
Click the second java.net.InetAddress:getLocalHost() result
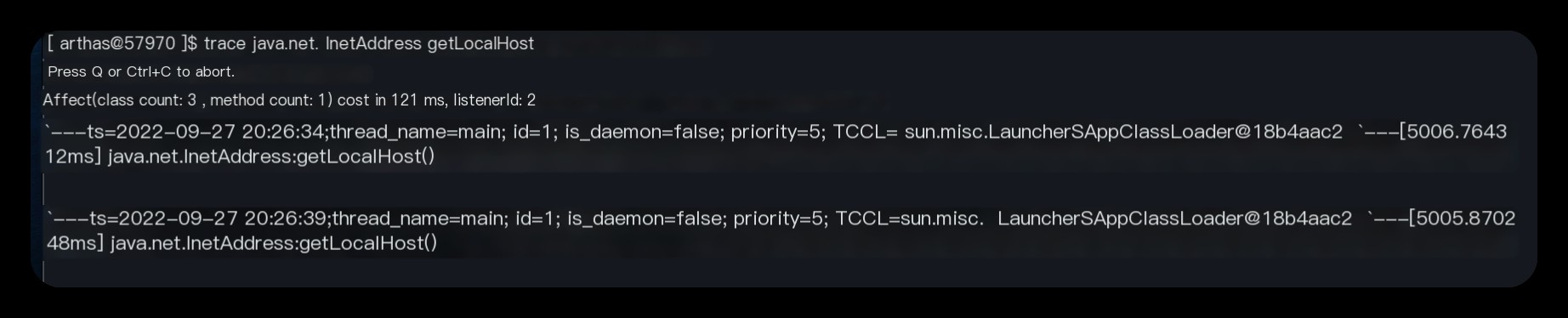pyautogui.click(x=274, y=243)
